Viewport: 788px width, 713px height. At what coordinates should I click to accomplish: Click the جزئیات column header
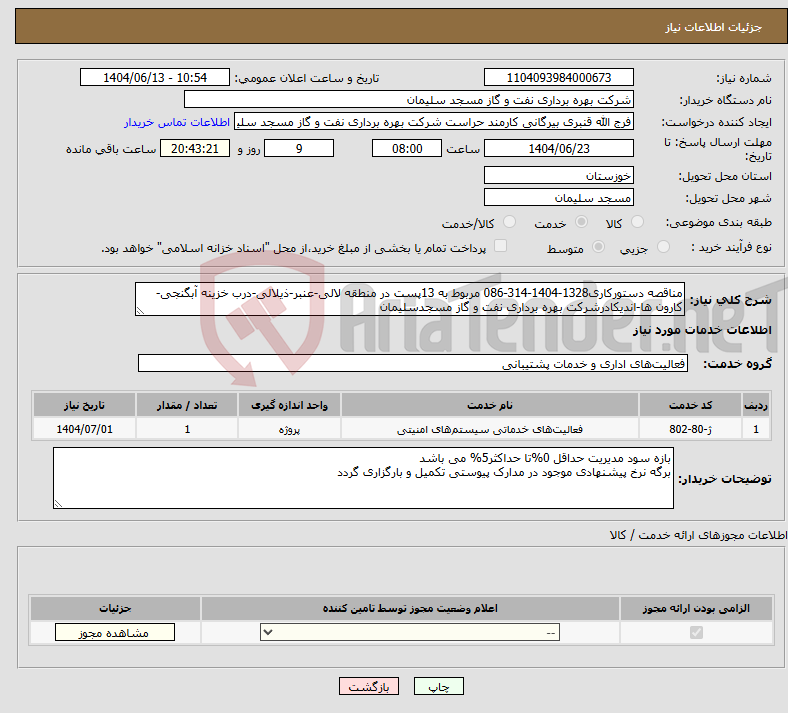115,608
